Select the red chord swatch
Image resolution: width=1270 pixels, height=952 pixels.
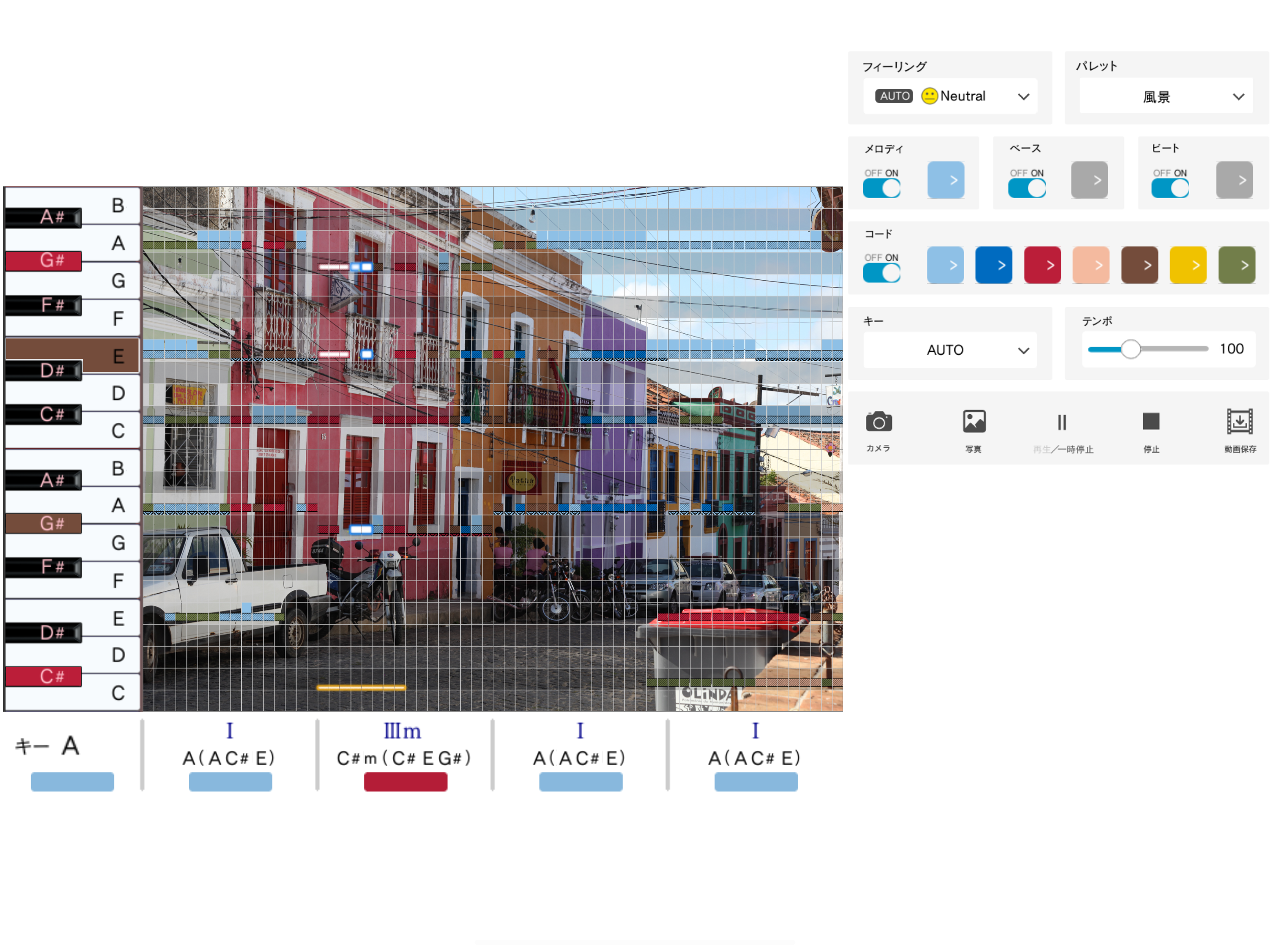(x=1043, y=265)
